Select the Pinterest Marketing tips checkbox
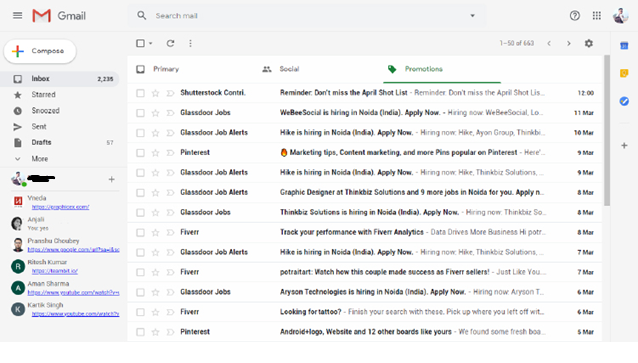 [140, 153]
